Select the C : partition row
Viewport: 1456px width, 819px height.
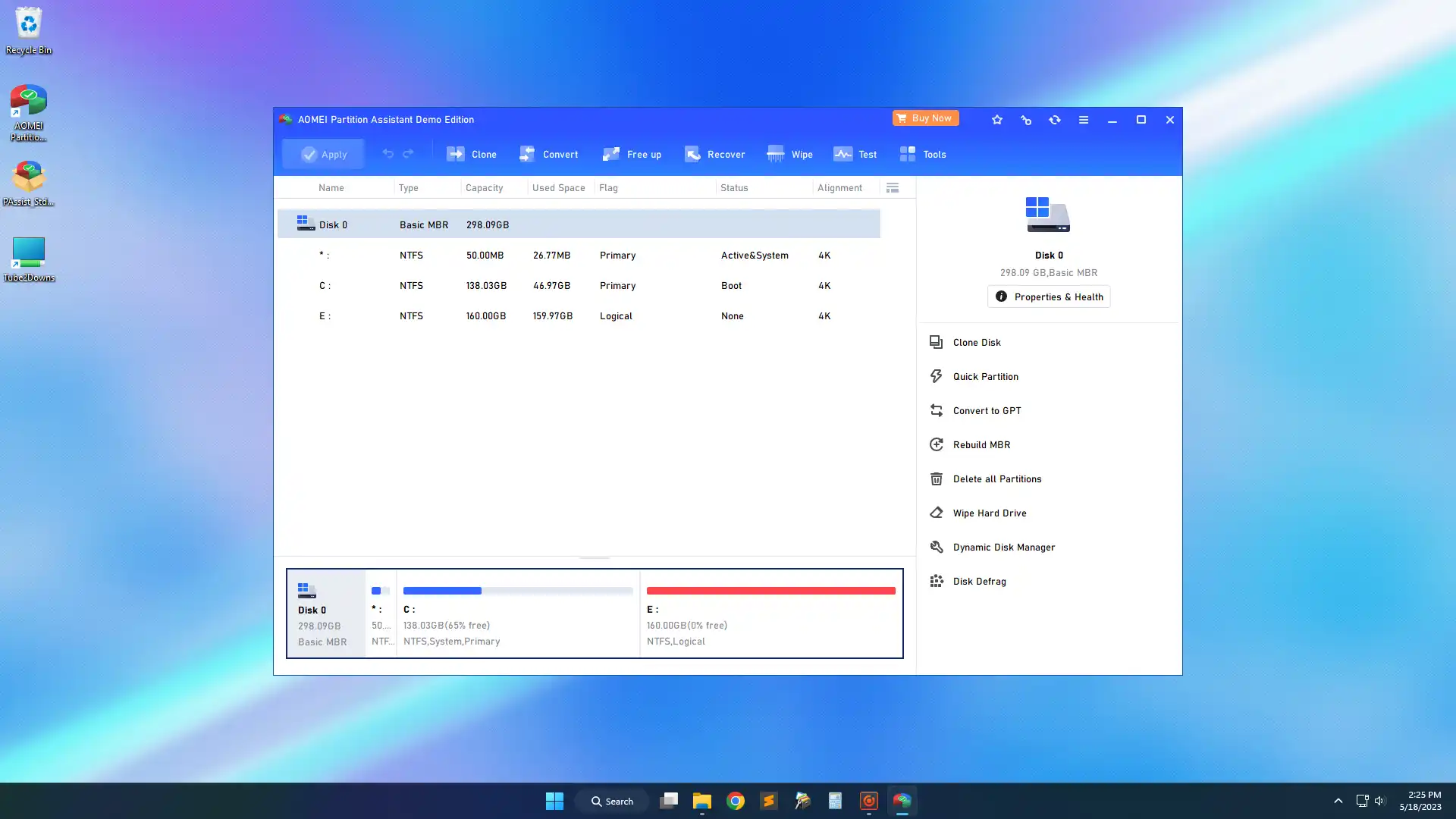click(x=579, y=285)
